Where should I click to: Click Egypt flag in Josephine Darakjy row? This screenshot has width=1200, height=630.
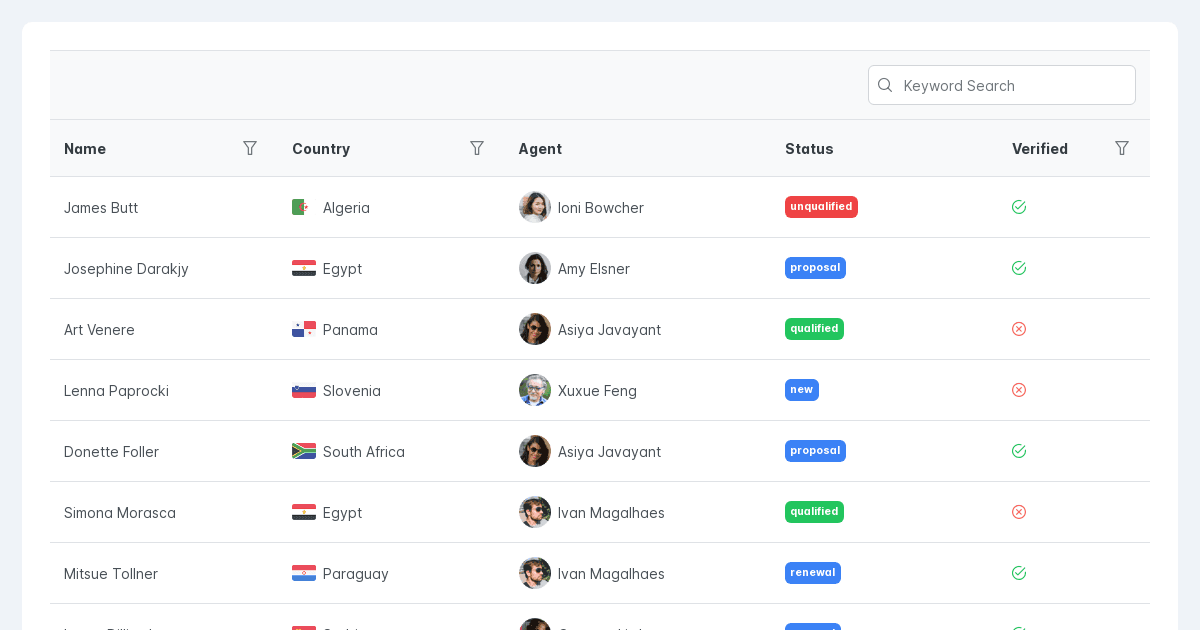(303, 268)
